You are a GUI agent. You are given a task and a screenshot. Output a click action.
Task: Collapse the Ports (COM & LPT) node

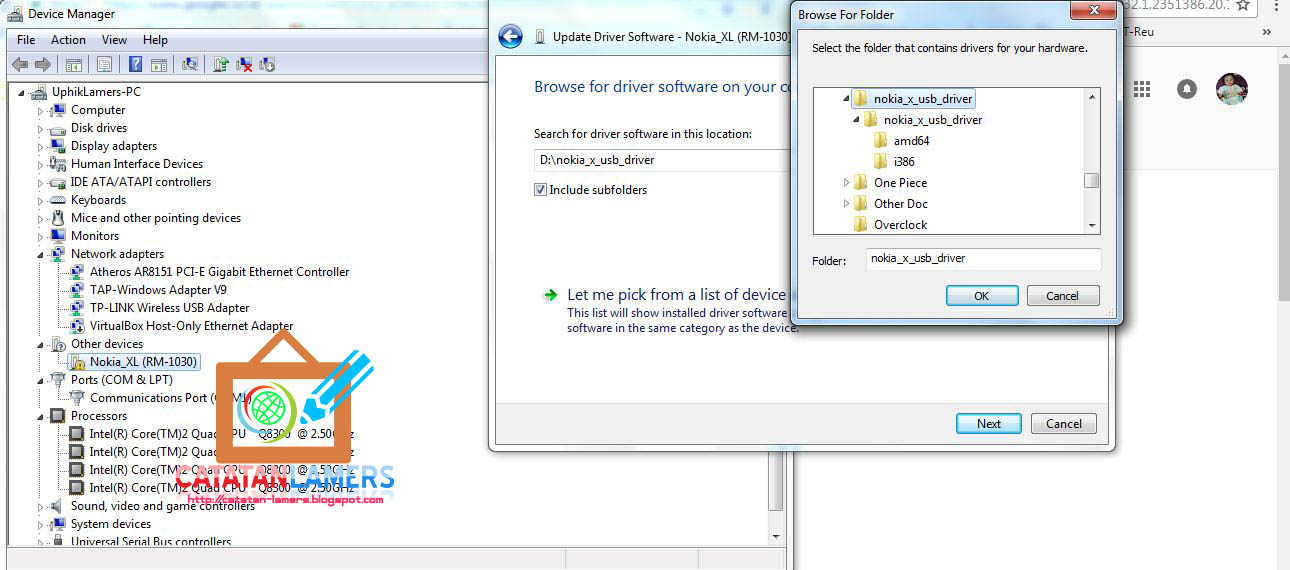[x=42, y=380]
